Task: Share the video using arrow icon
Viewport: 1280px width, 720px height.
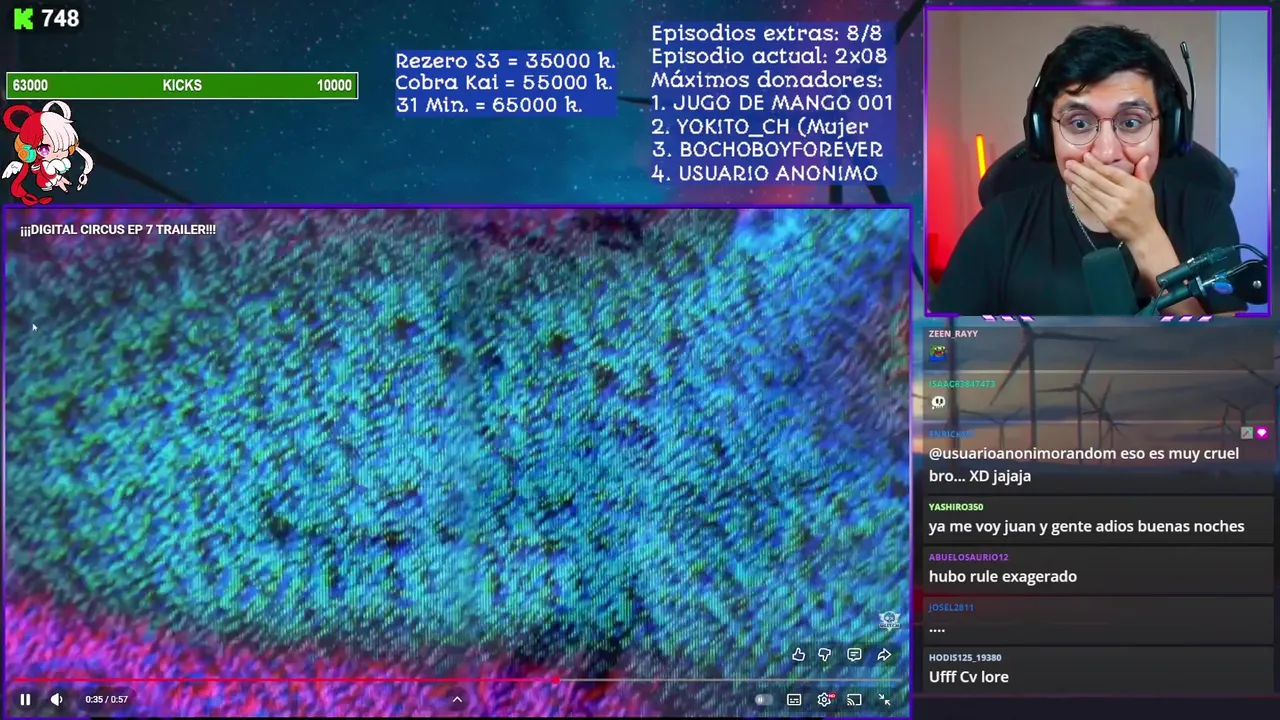Action: (884, 655)
